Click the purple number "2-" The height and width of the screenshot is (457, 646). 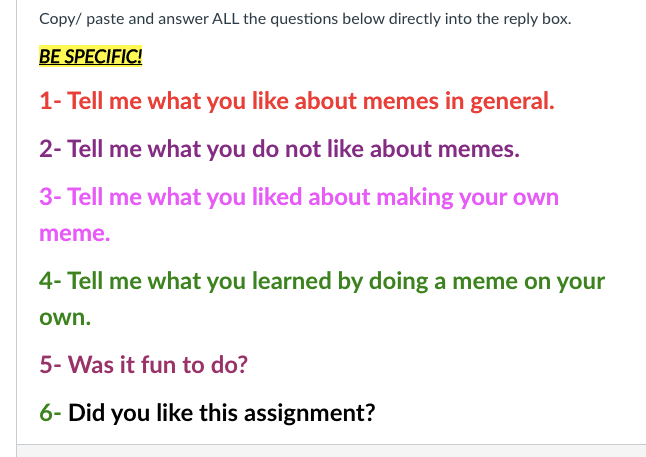point(51,150)
